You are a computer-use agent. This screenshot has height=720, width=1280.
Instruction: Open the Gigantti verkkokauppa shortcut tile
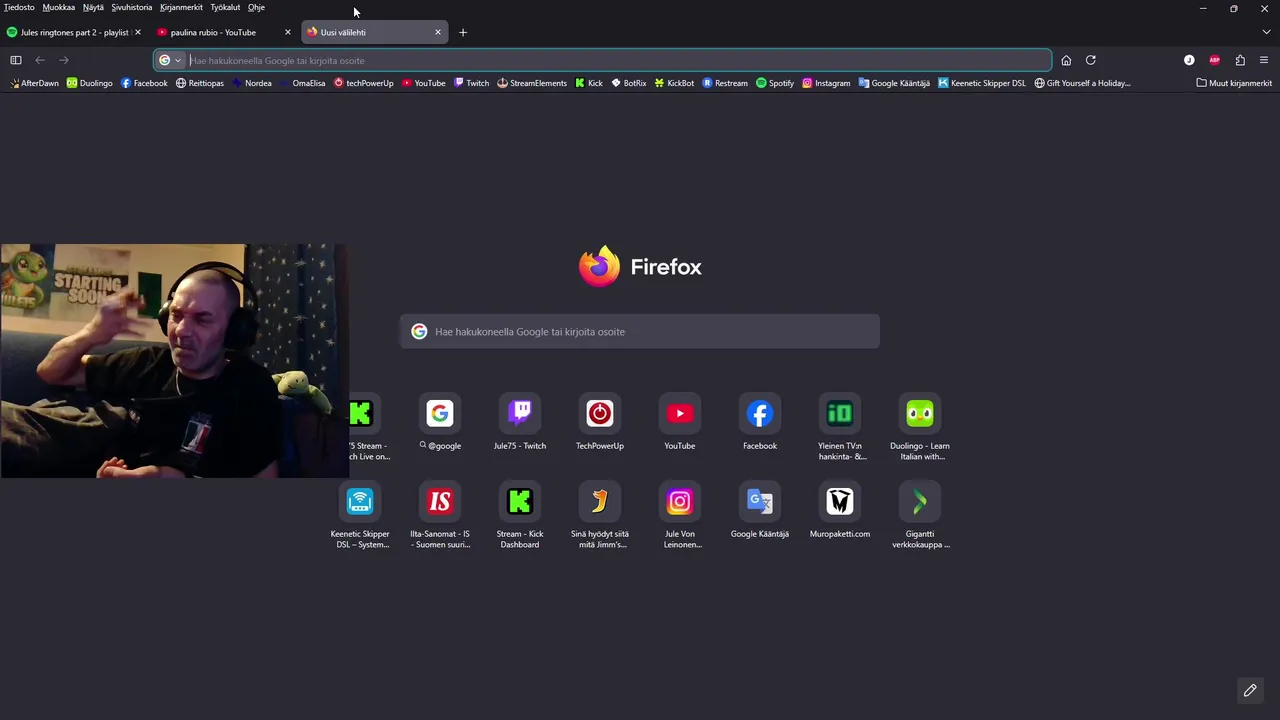[920, 515]
